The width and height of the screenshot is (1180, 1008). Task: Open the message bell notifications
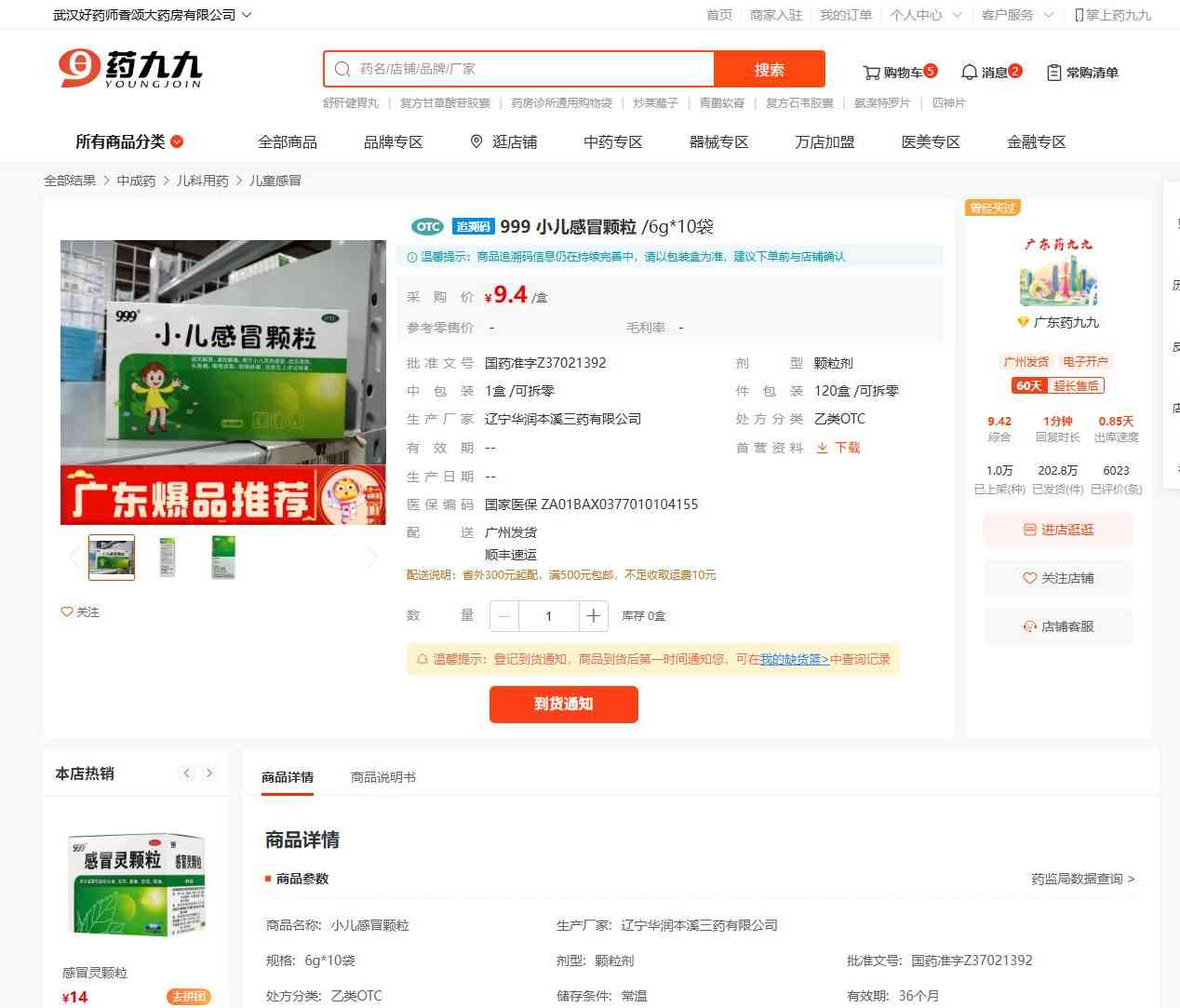click(x=969, y=73)
